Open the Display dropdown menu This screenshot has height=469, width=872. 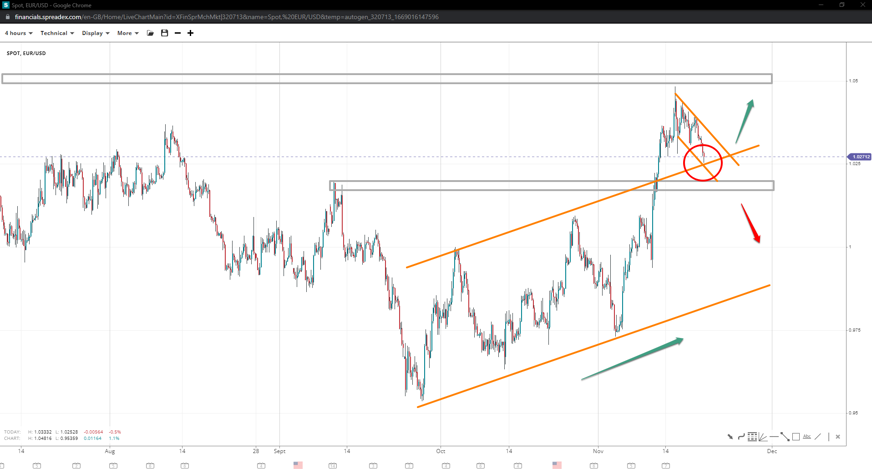(x=95, y=33)
